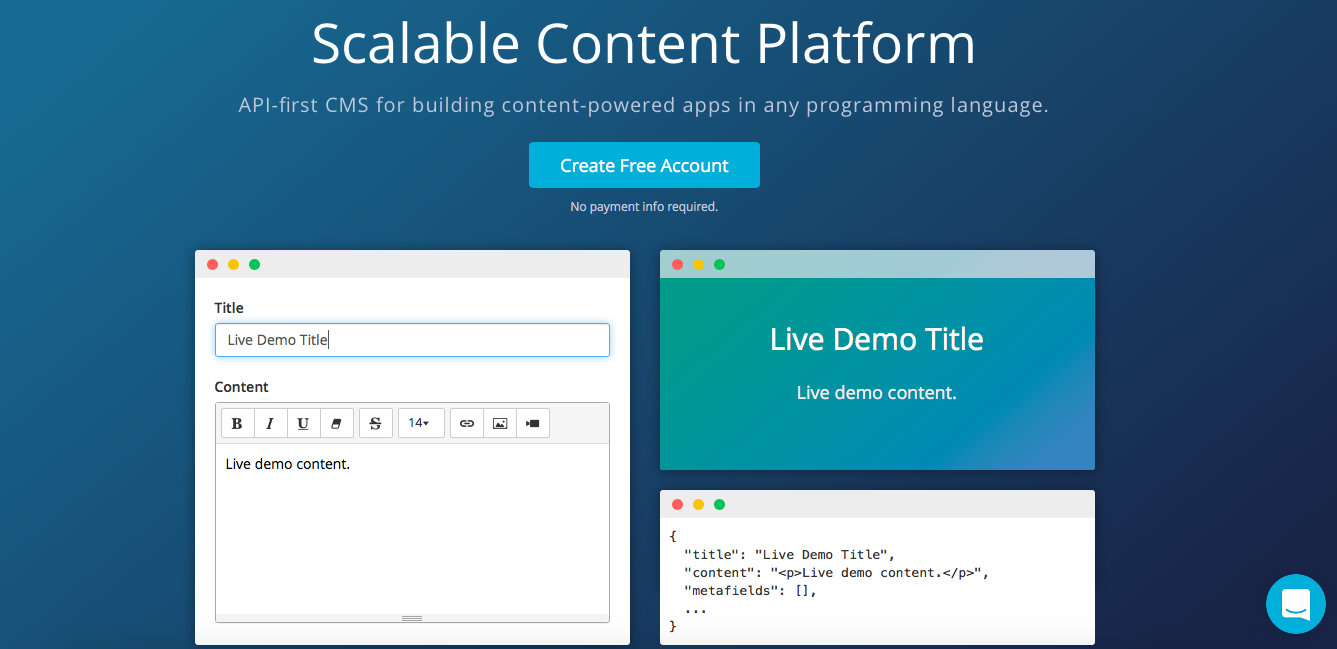The width and height of the screenshot is (1337, 649).
Task: Click the underline formatting icon
Action: 303,423
